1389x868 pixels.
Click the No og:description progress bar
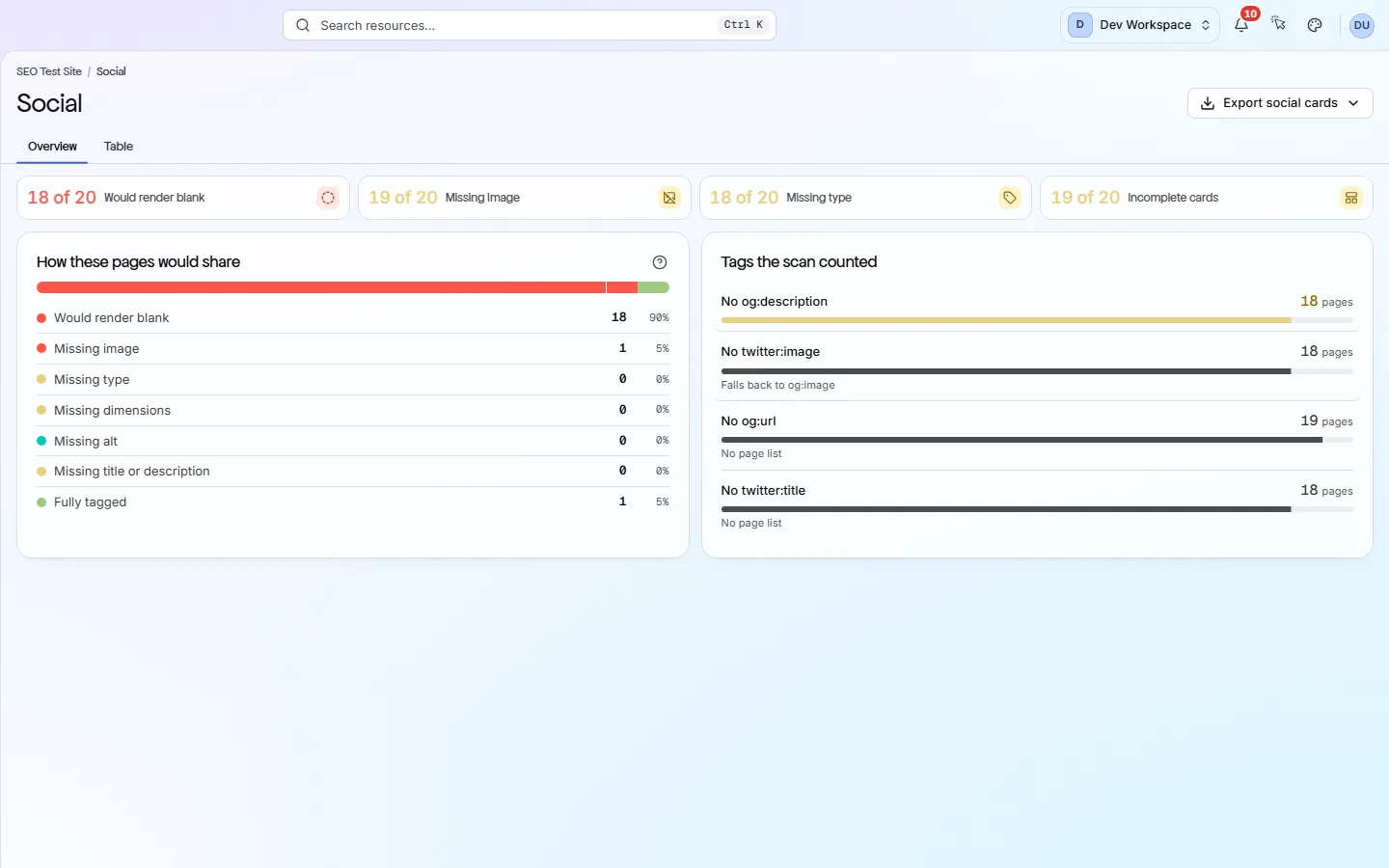coord(1037,320)
